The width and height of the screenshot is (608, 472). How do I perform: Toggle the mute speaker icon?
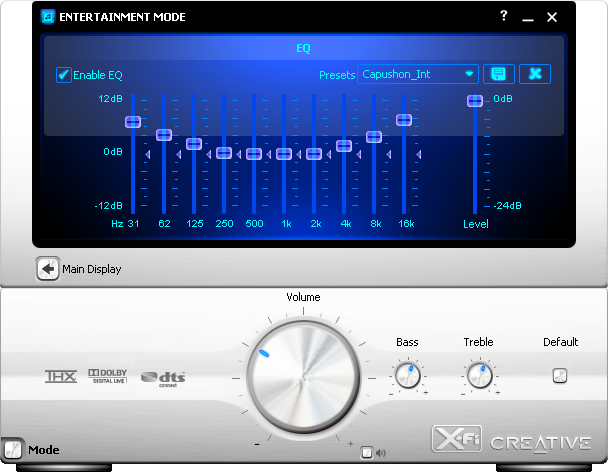point(381,453)
